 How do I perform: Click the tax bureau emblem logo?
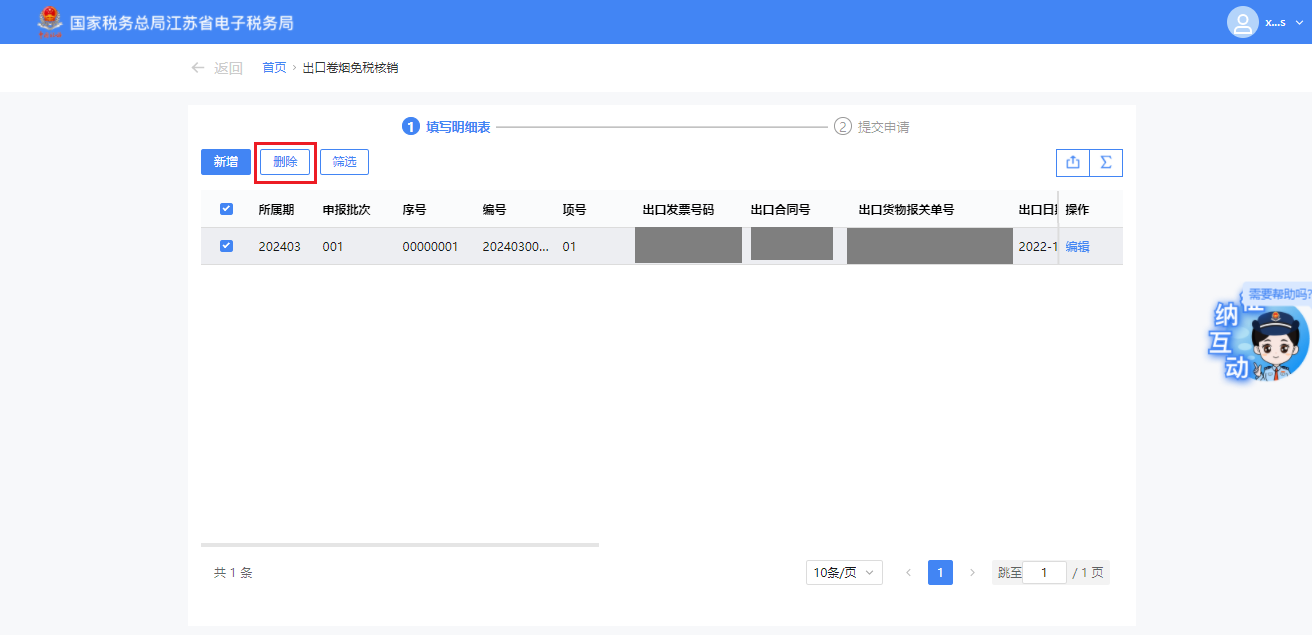point(49,22)
